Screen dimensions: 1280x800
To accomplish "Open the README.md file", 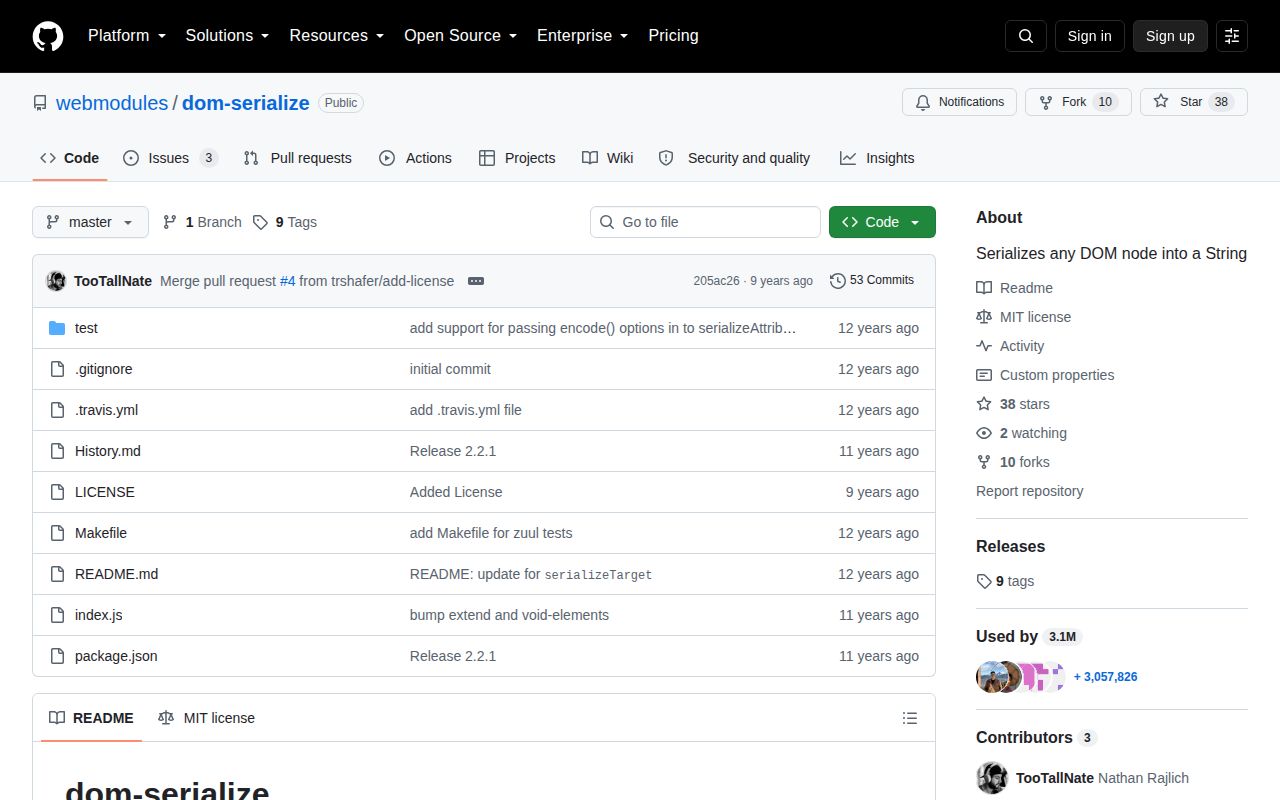I will click(x=116, y=574).
